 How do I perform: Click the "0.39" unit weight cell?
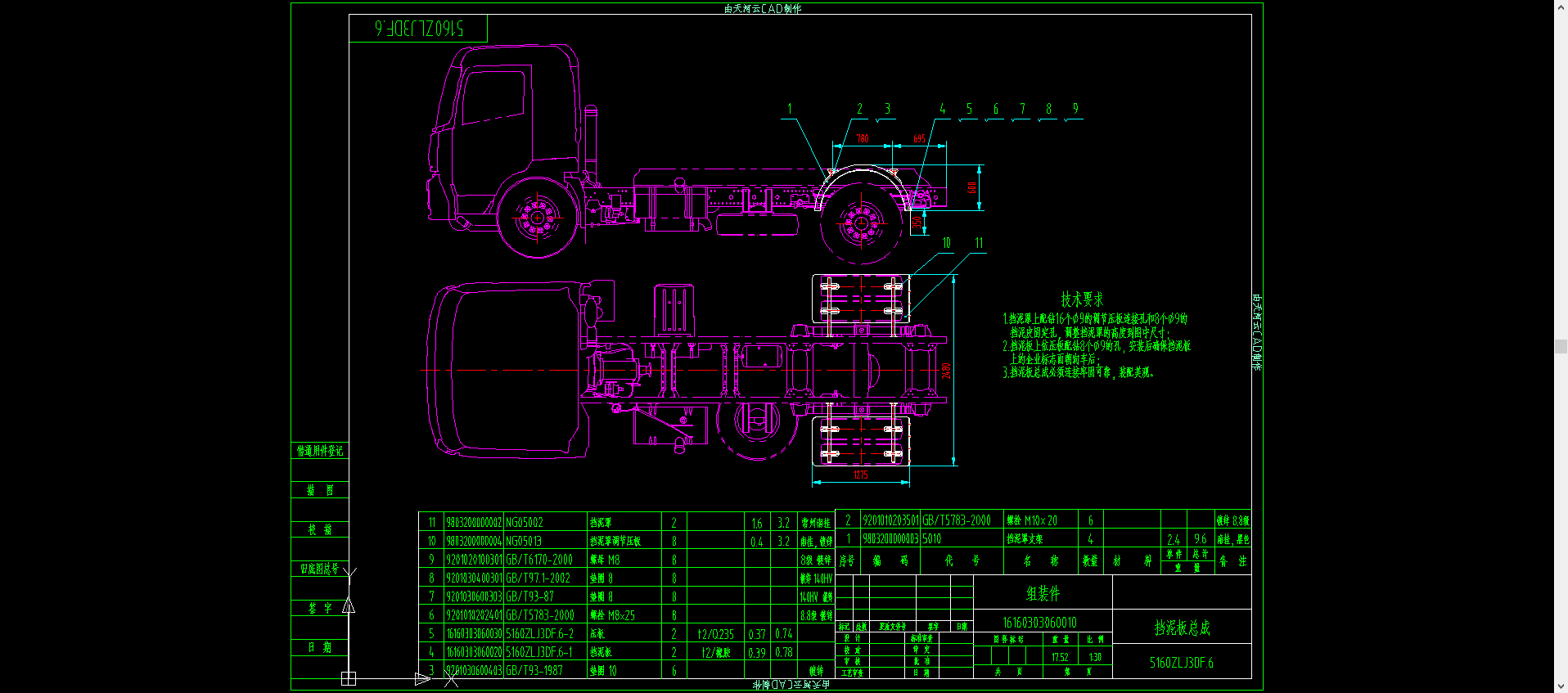757,653
